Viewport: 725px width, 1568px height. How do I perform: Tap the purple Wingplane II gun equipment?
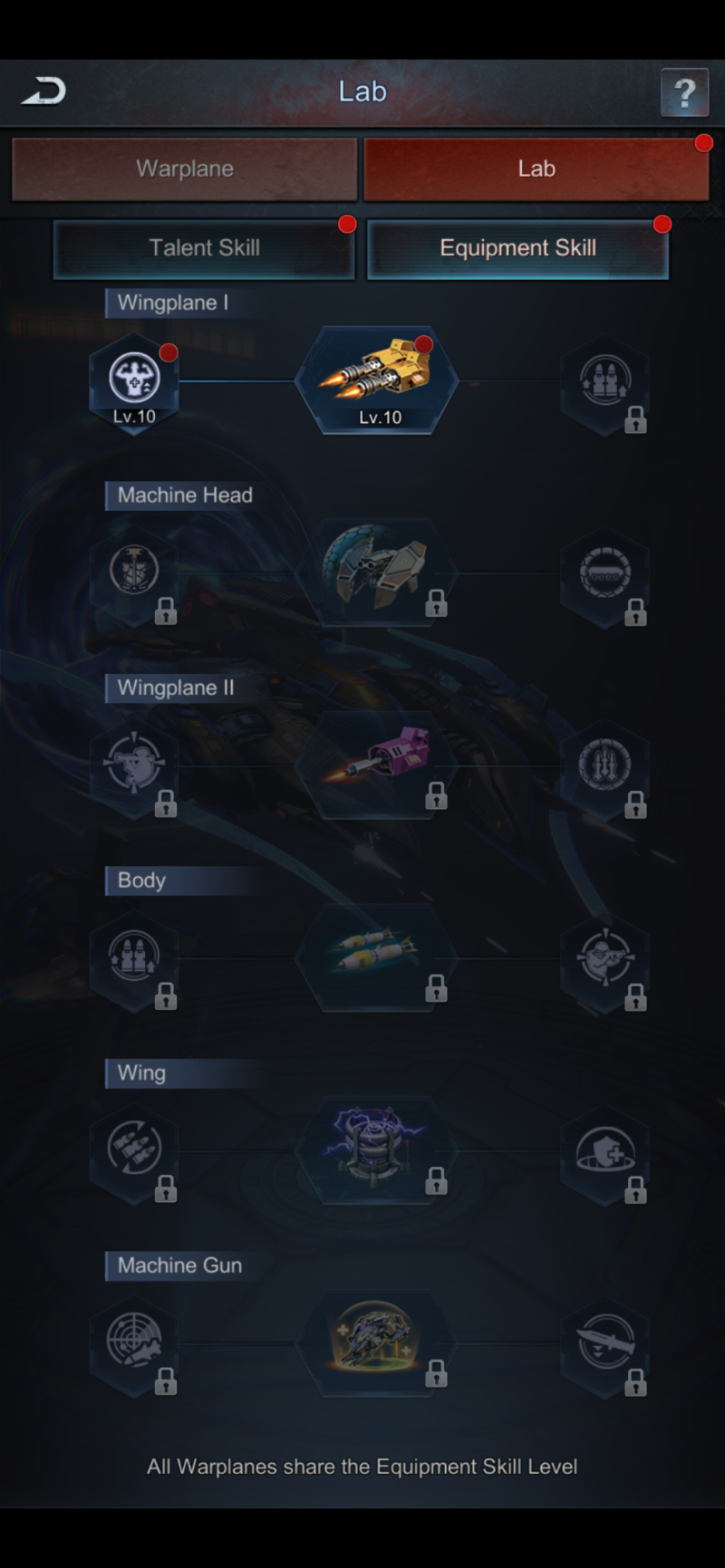(x=376, y=765)
